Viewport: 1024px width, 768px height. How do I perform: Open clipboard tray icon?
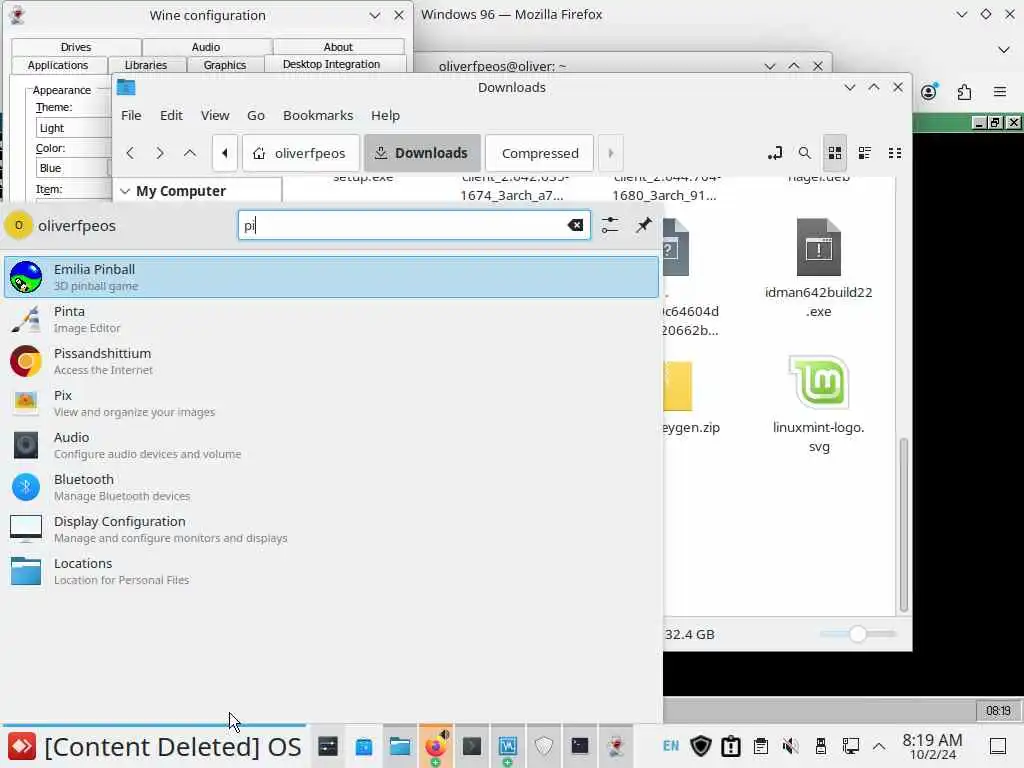[760, 746]
